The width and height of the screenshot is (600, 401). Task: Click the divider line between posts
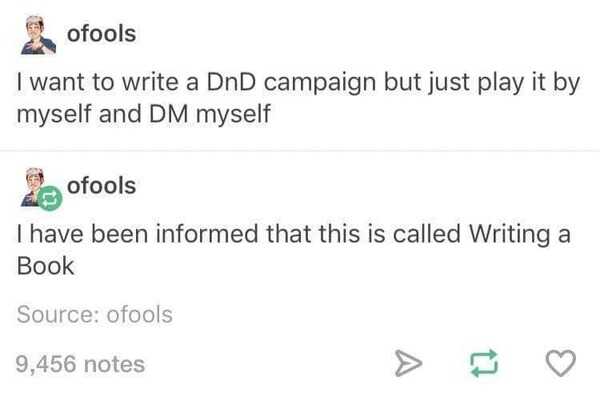[x=300, y=151]
